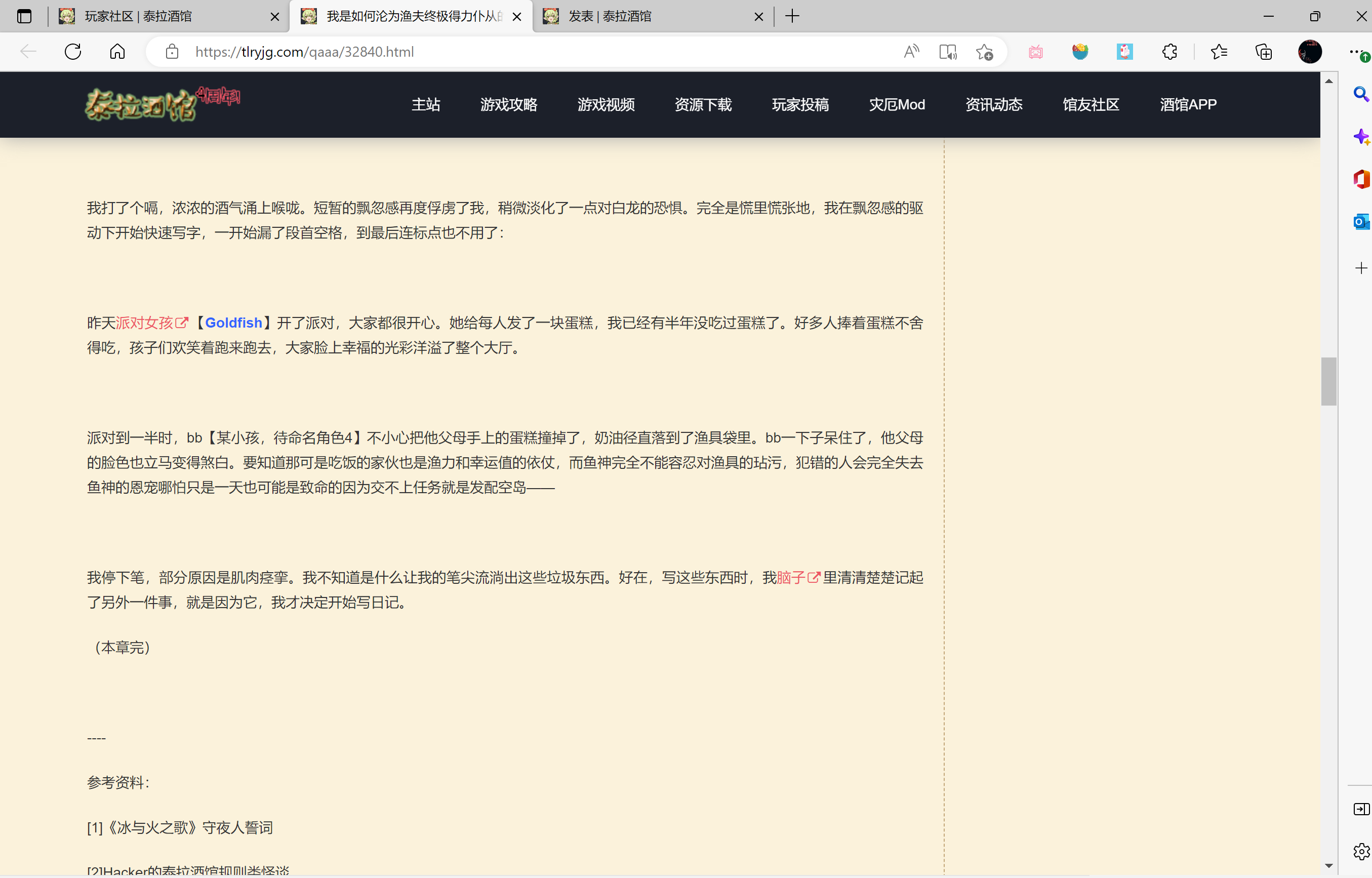Open the sidebar settings gear icon
The width and height of the screenshot is (1372, 878).
pyautogui.click(x=1361, y=852)
